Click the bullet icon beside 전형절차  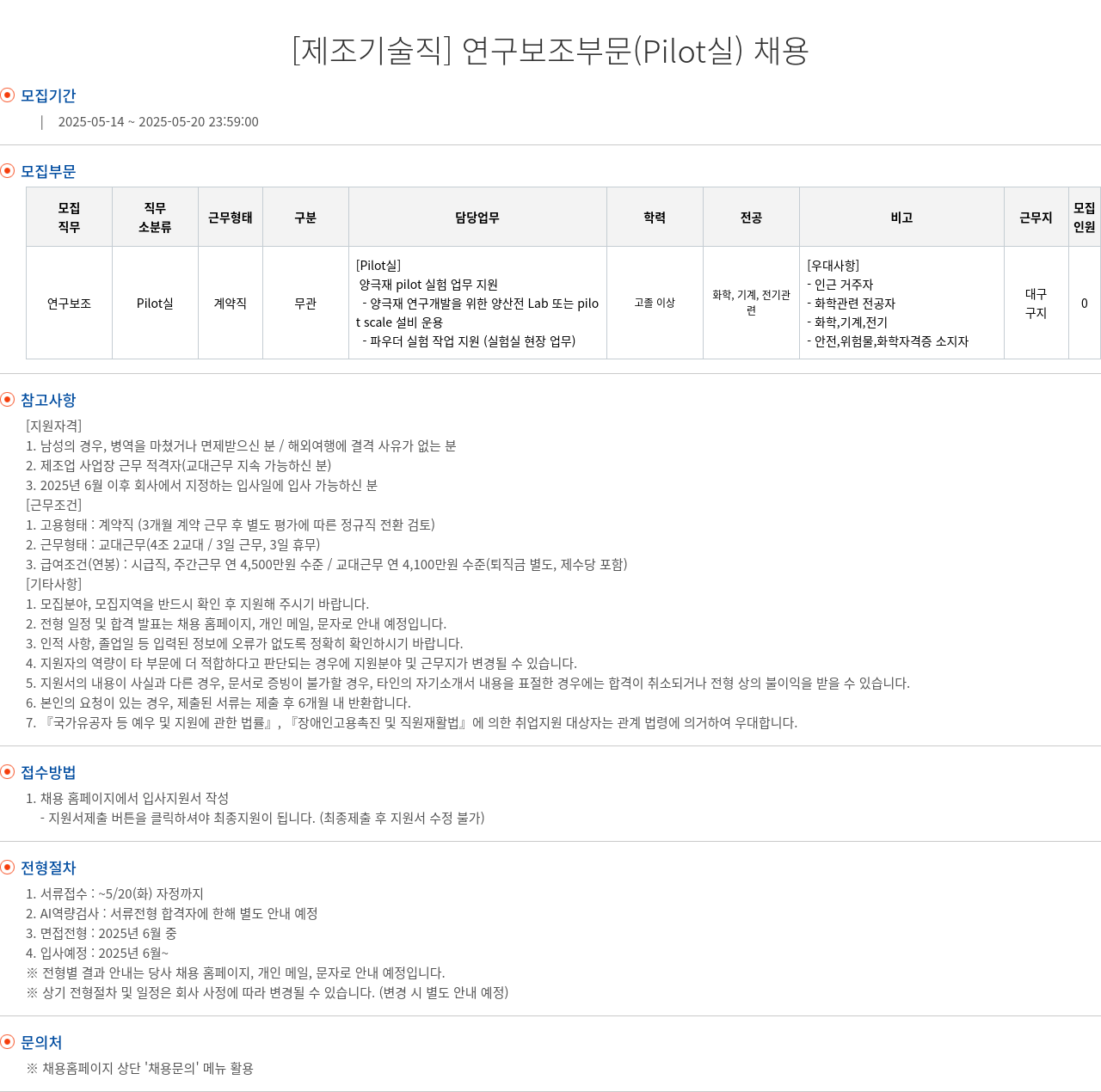pos(8,867)
